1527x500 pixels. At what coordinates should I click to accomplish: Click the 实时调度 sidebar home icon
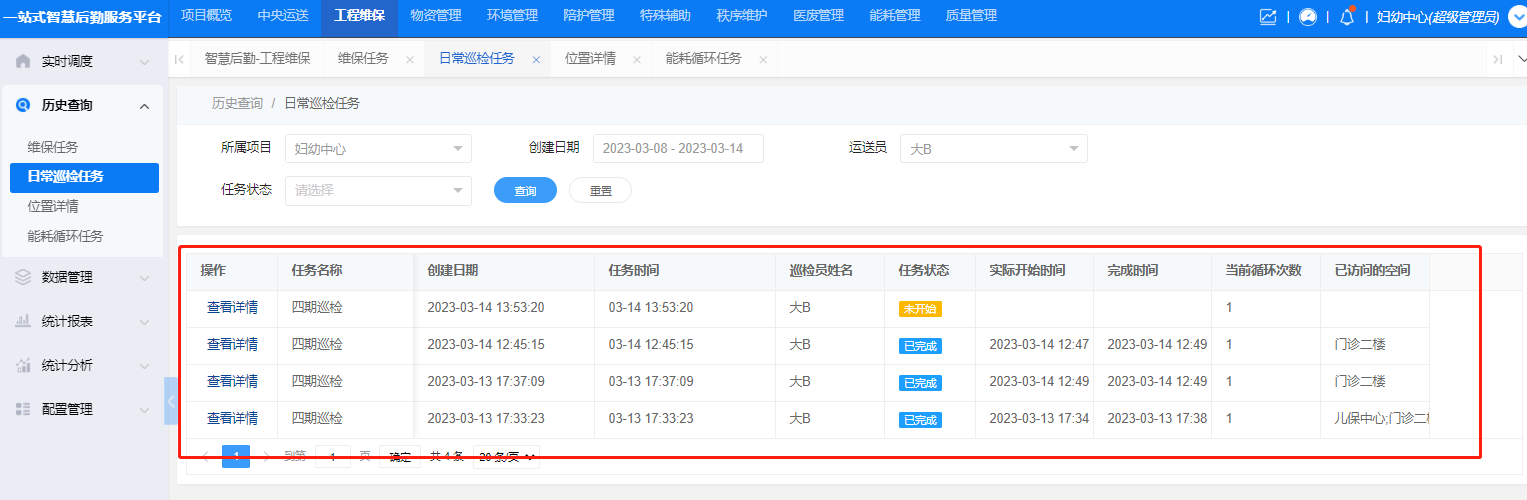pyautogui.click(x=23, y=61)
